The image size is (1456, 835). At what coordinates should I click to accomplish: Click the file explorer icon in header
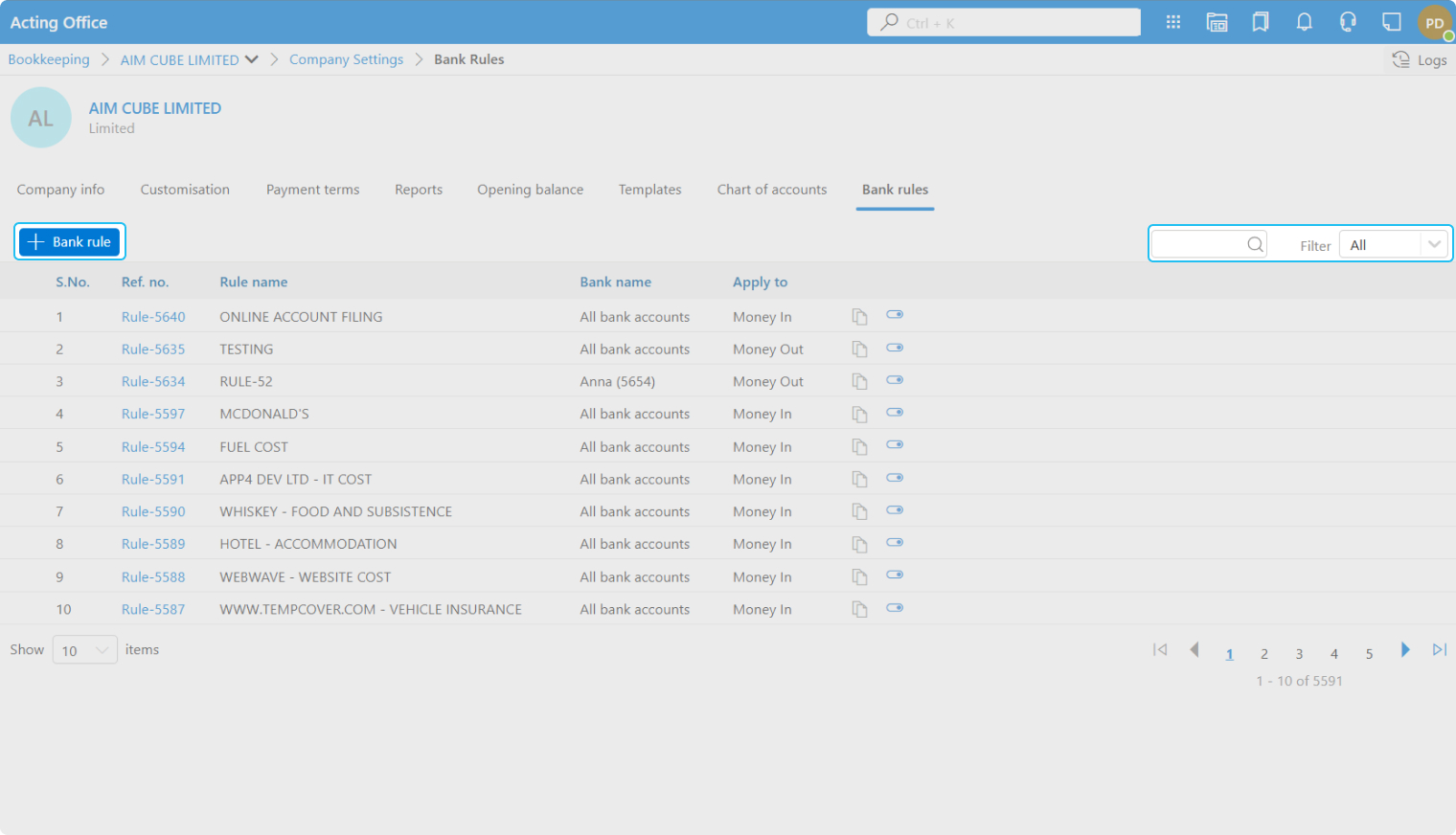(x=1217, y=22)
